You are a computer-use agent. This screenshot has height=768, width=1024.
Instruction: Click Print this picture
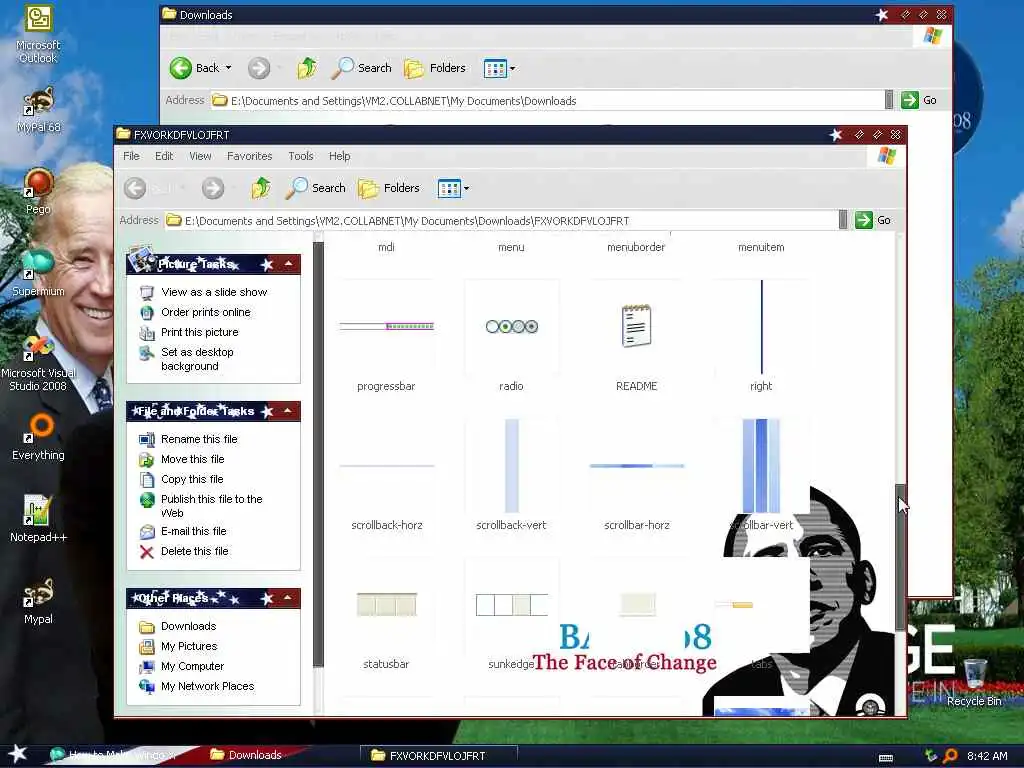pyautogui.click(x=200, y=332)
